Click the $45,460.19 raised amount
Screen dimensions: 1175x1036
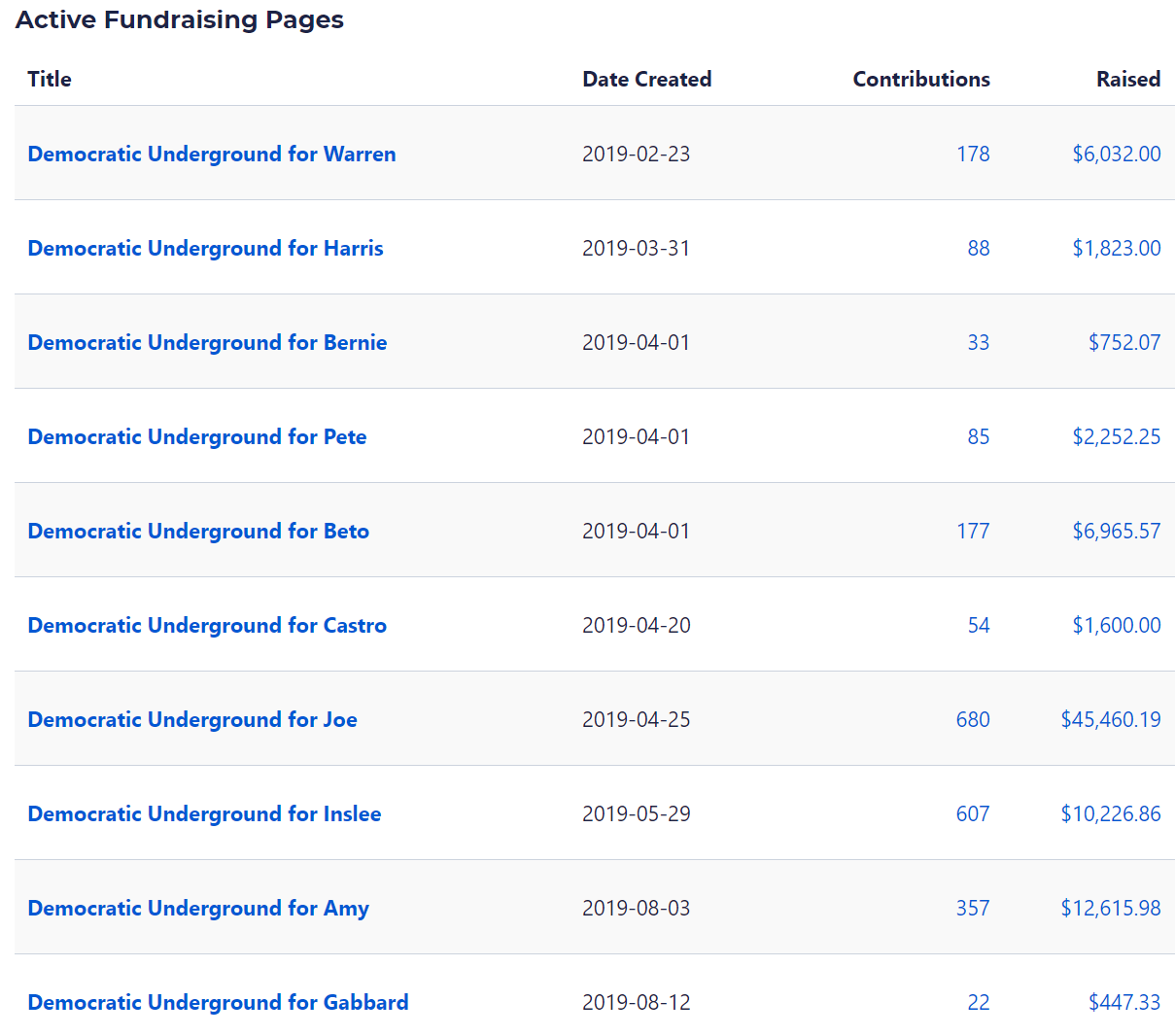(x=1111, y=719)
